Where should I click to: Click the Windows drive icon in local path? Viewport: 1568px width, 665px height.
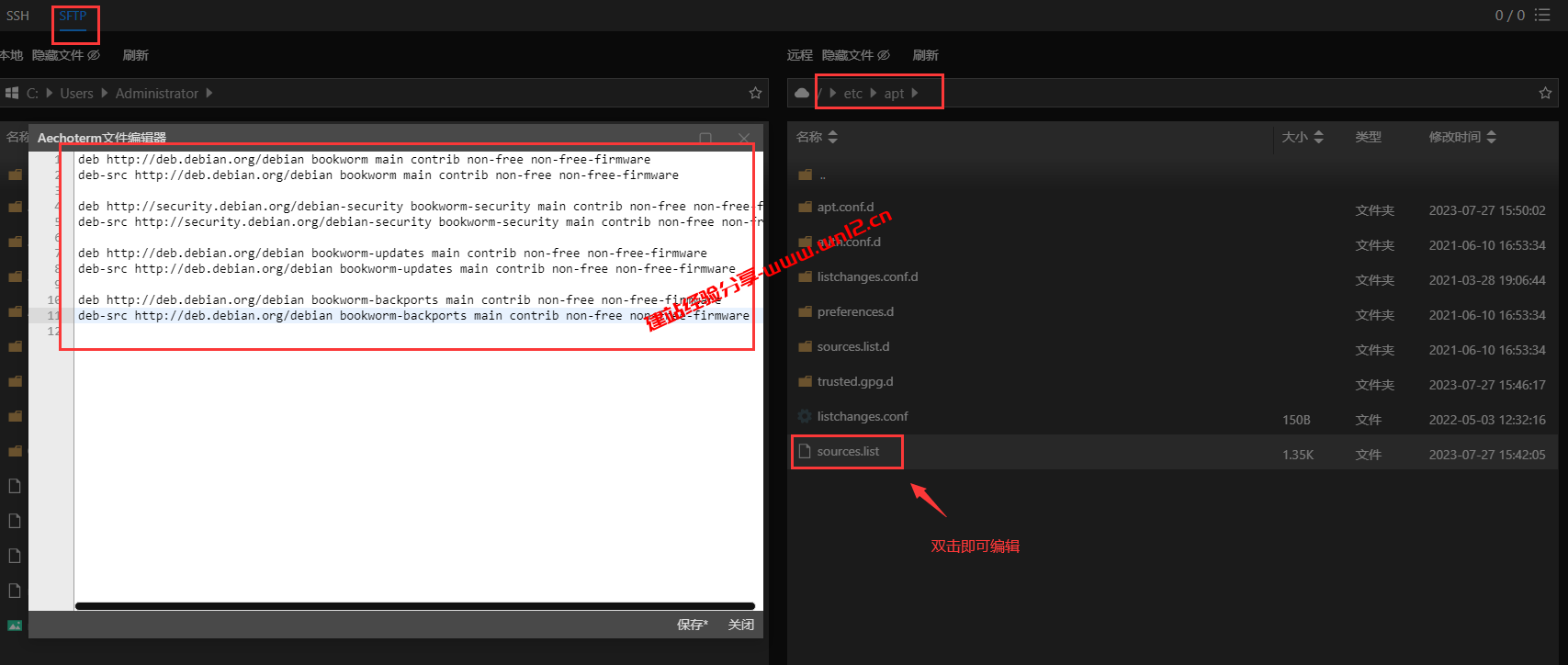[x=12, y=93]
